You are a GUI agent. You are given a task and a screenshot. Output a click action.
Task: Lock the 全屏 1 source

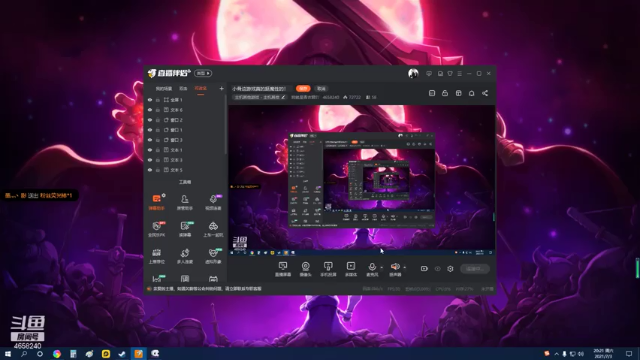(x=158, y=100)
